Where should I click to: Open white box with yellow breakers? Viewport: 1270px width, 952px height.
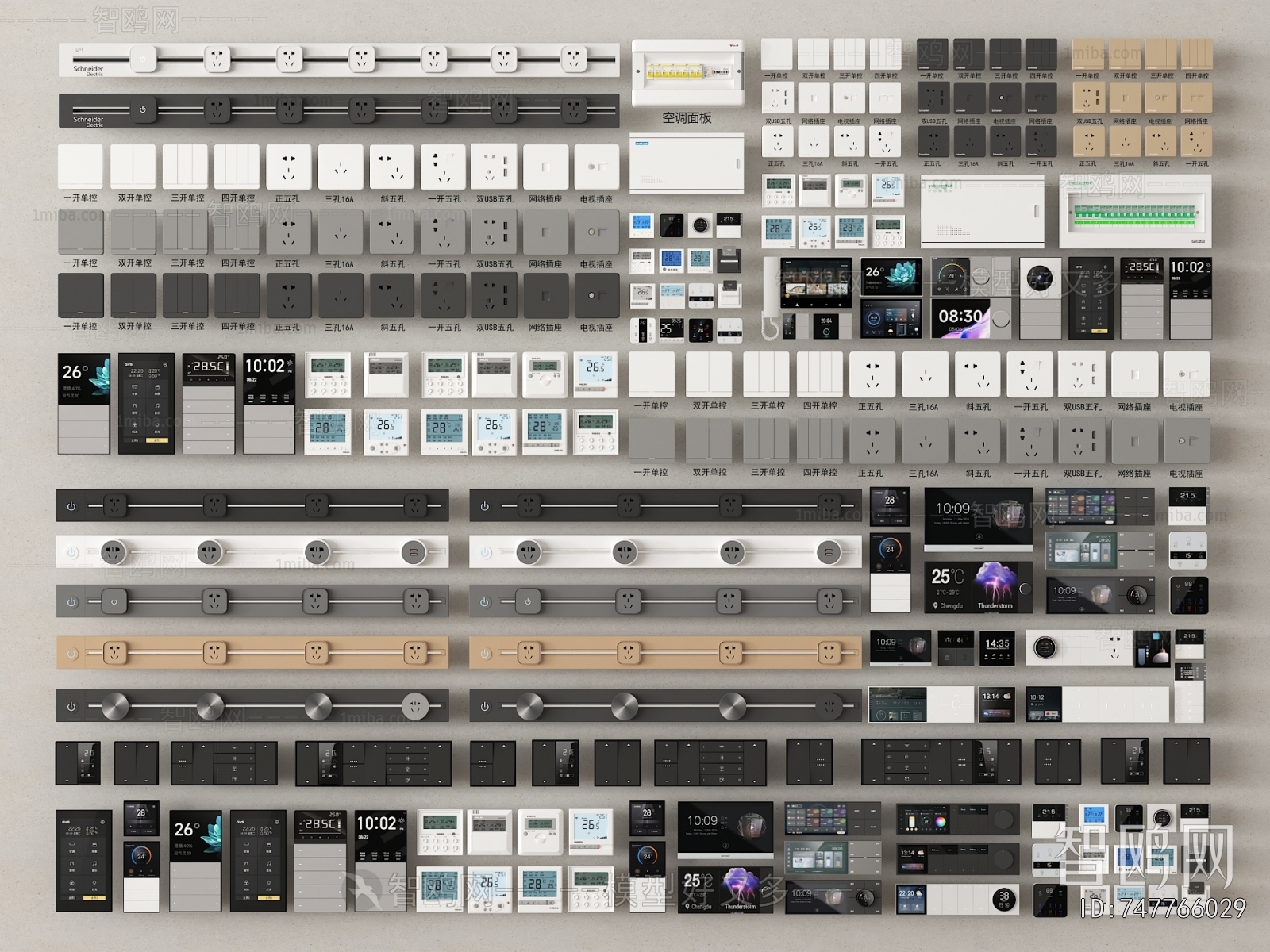click(x=687, y=73)
